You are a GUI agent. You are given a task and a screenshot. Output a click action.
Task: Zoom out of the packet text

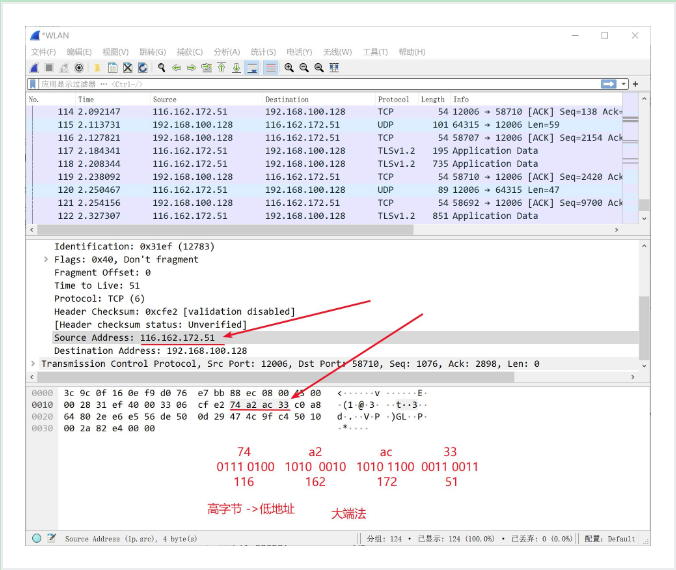tap(304, 68)
